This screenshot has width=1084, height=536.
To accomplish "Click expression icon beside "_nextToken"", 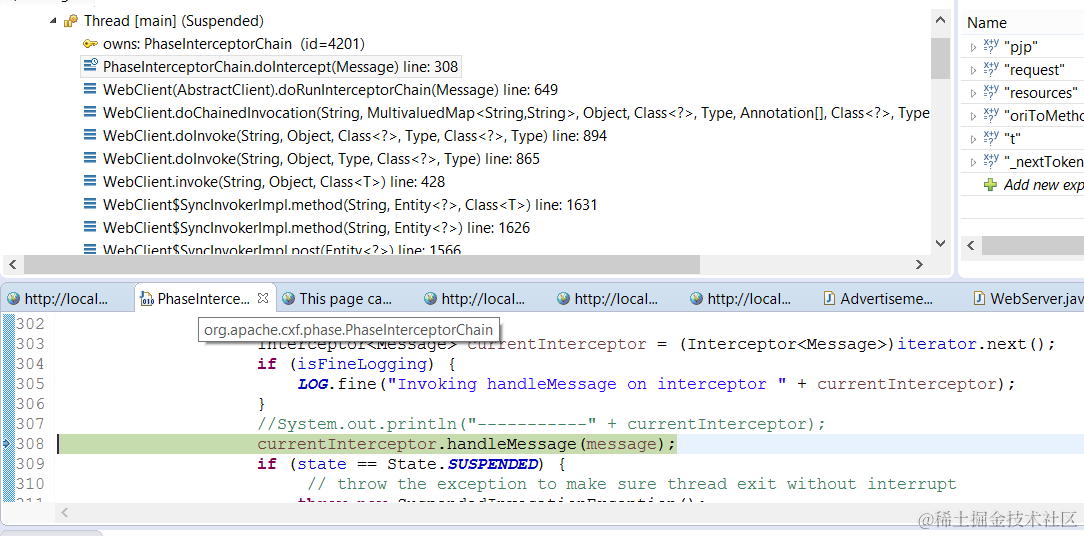I will pyautogui.click(x=991, y=161).
